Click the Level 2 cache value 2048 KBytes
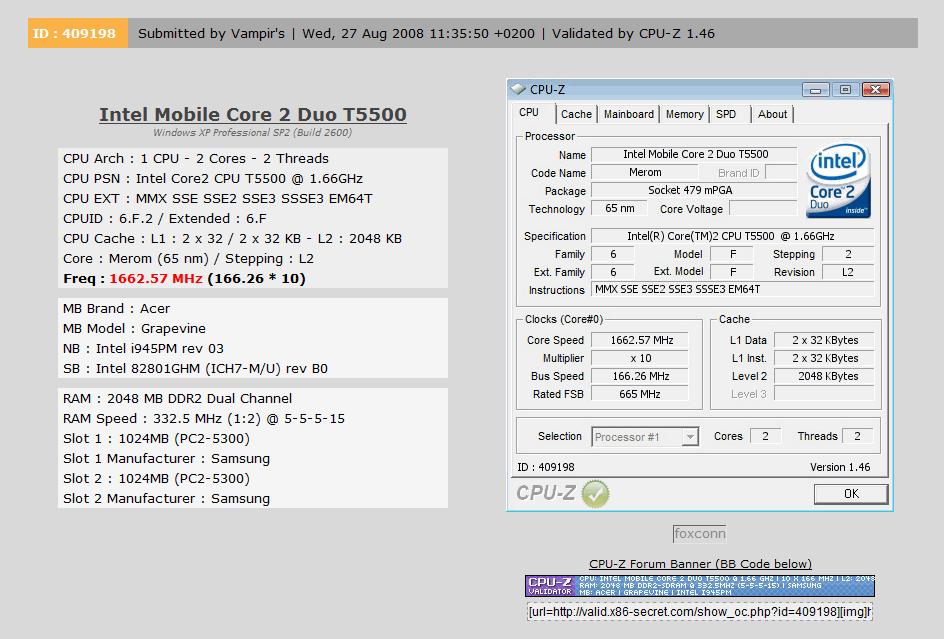 [824, 376]
